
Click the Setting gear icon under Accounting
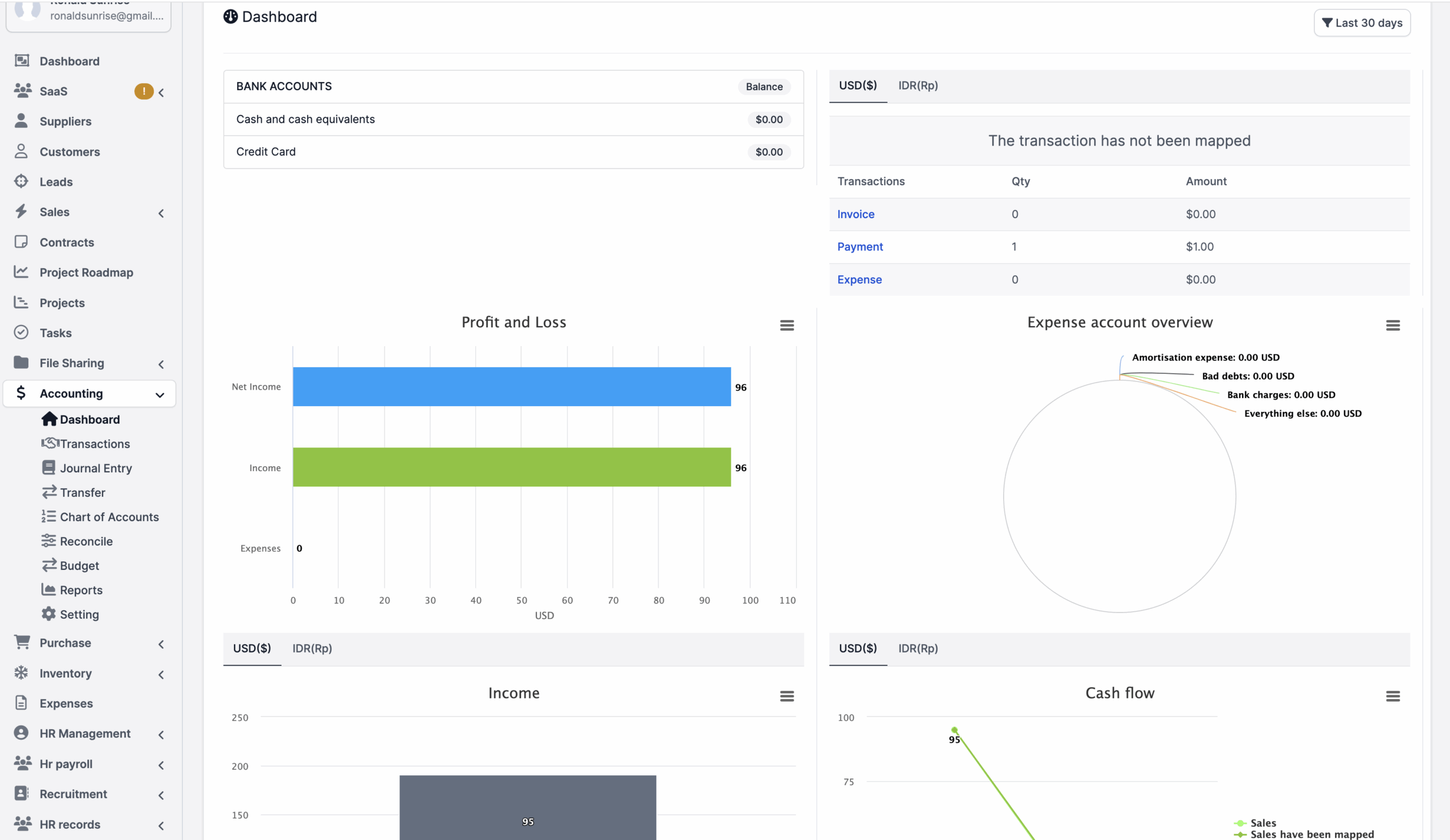(x=48, y=614)
